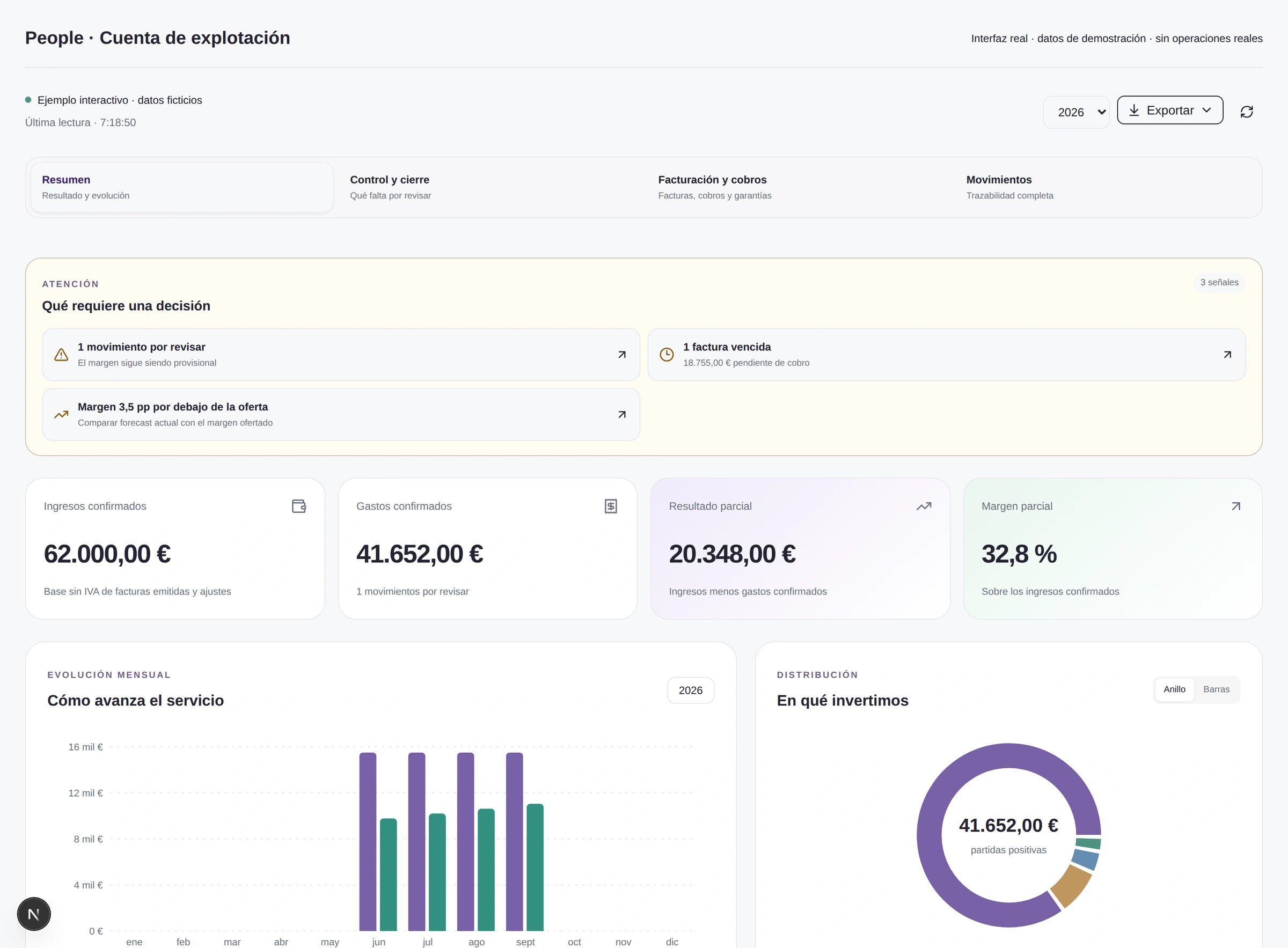Switch distribution view to Barras
Image resolution: width=1288 pixels, height=948 pixels.
pyautogui.click(x=1216, y=689)
